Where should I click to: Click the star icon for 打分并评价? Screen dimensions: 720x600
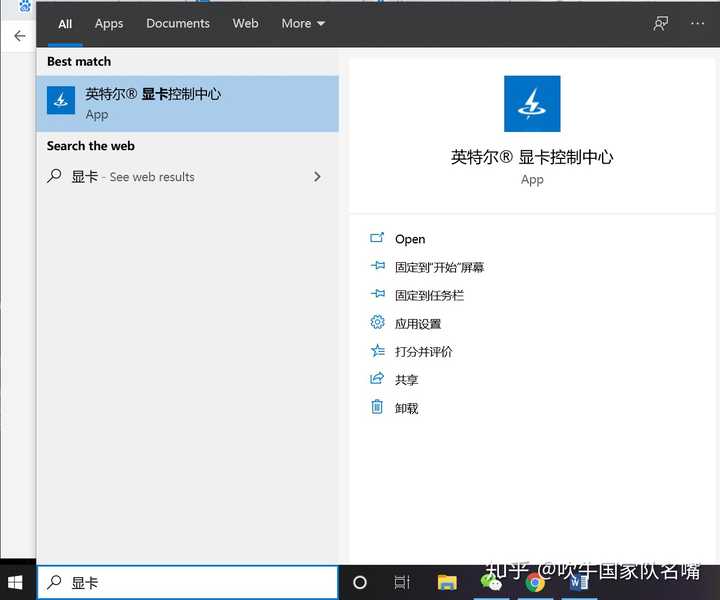377,351
